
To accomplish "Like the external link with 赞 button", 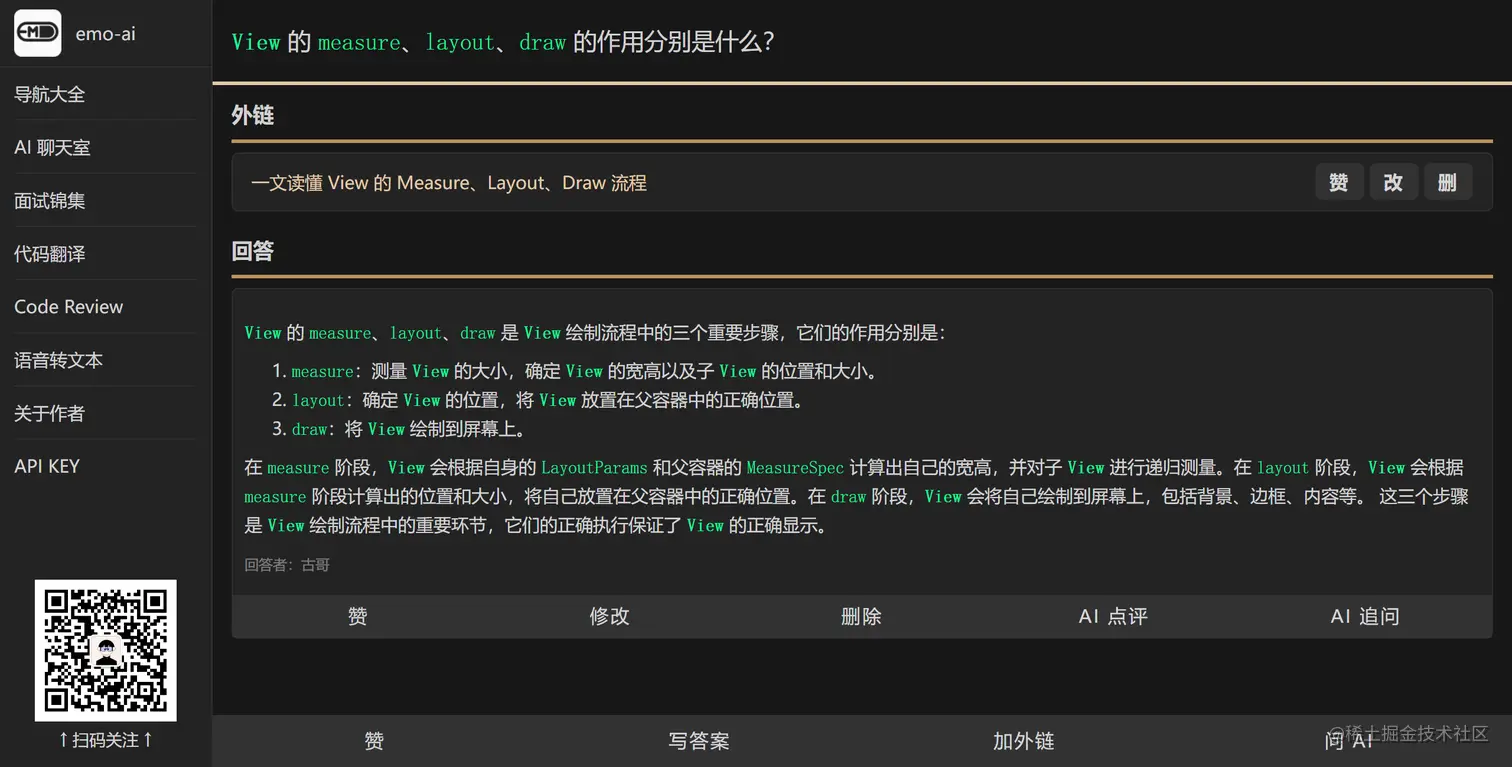I will click(x=1339, y=182).
